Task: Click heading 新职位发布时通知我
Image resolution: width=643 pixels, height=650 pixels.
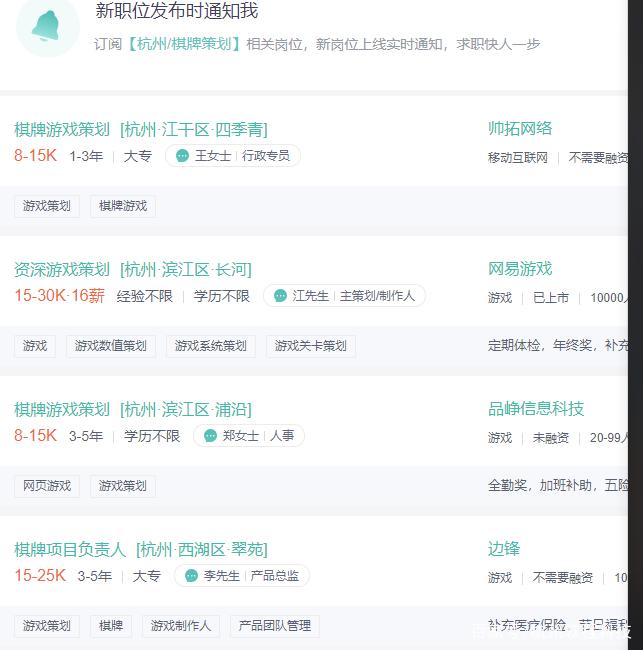Action: tap(177, 11)
